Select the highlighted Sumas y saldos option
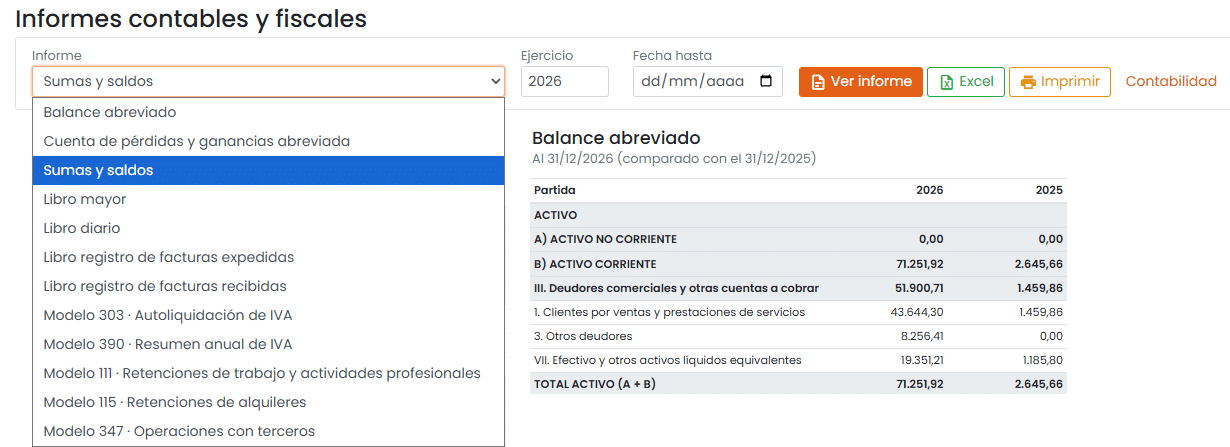 pyautogui.click(x=268, y=170)
